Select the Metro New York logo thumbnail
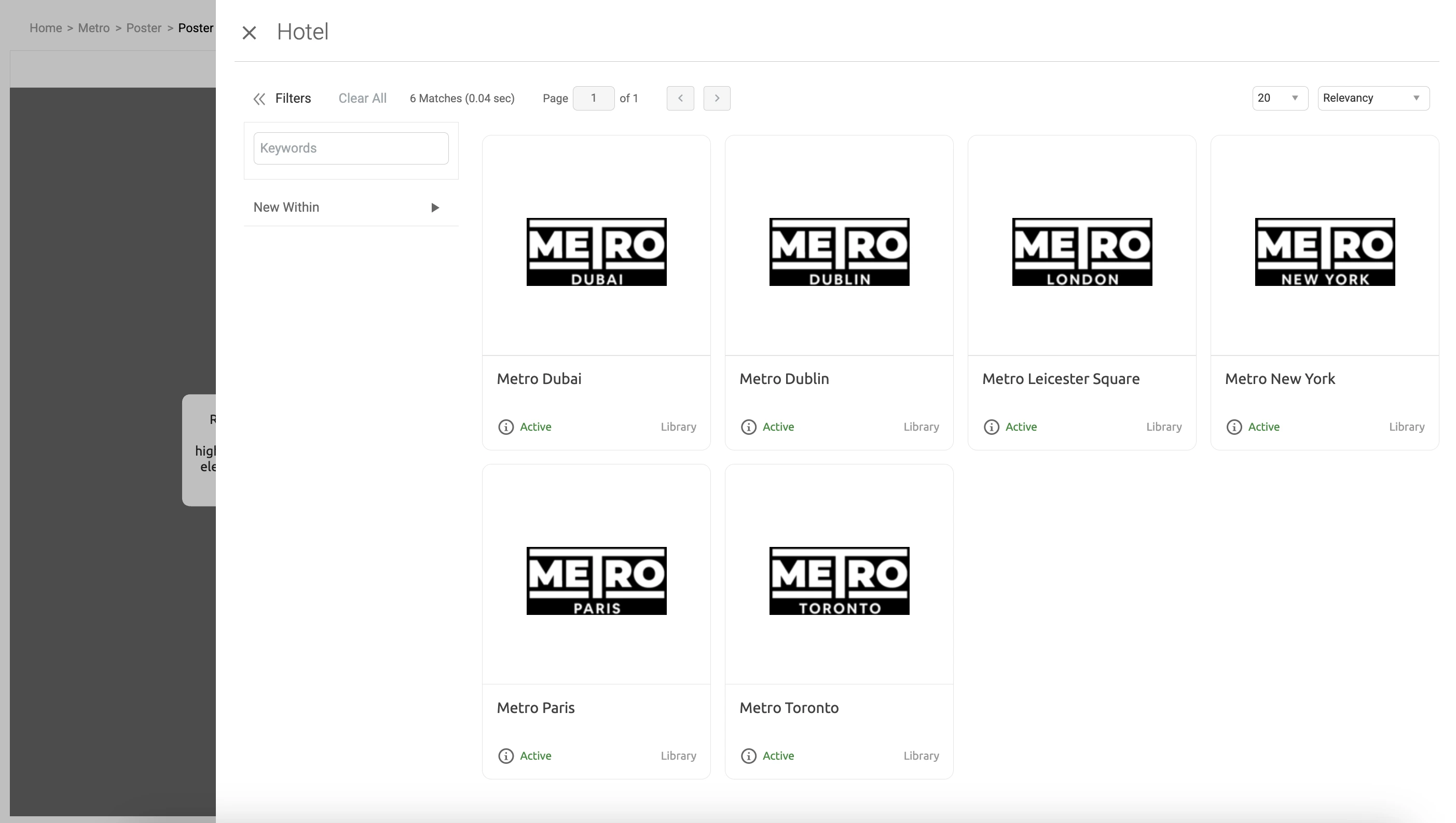This screenshot has width=1456, height=823. click(1325, 252)
